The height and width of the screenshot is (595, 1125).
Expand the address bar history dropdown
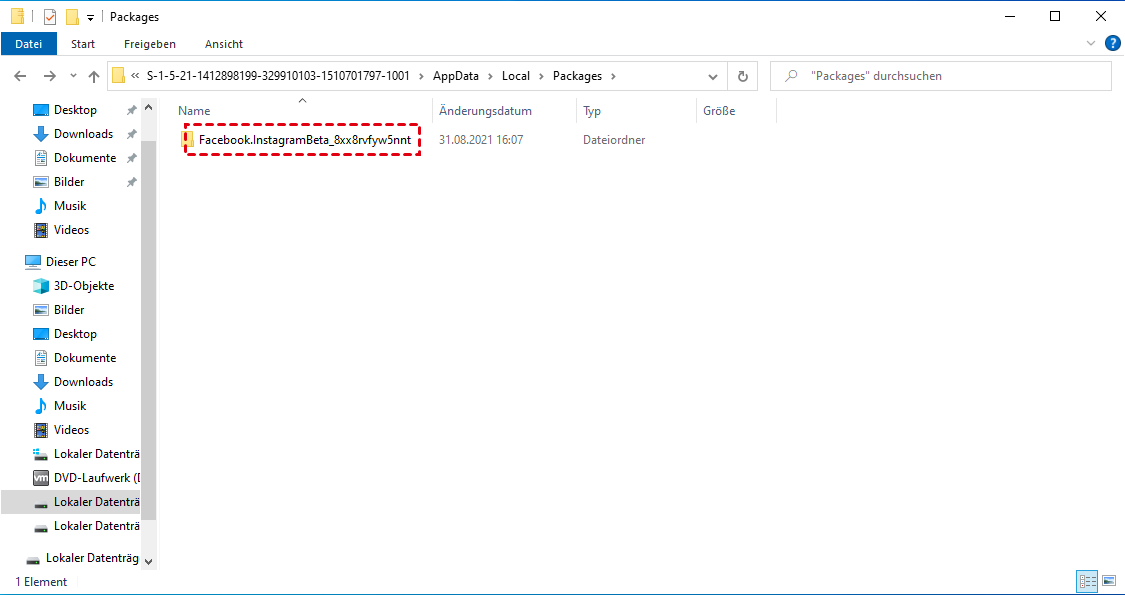pyautogui.click(x=712, y=76)
